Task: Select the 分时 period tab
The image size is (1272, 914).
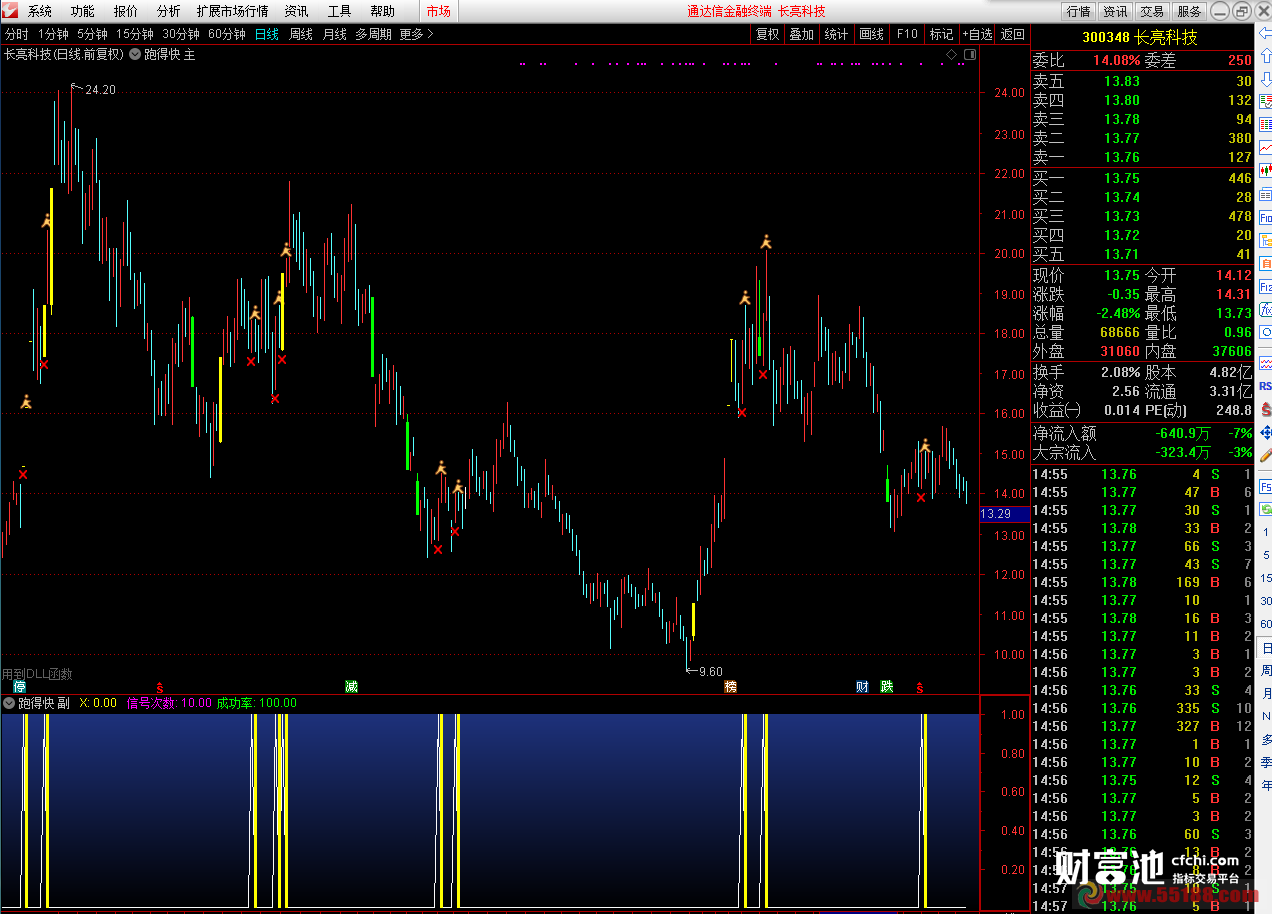Action: 16,34
